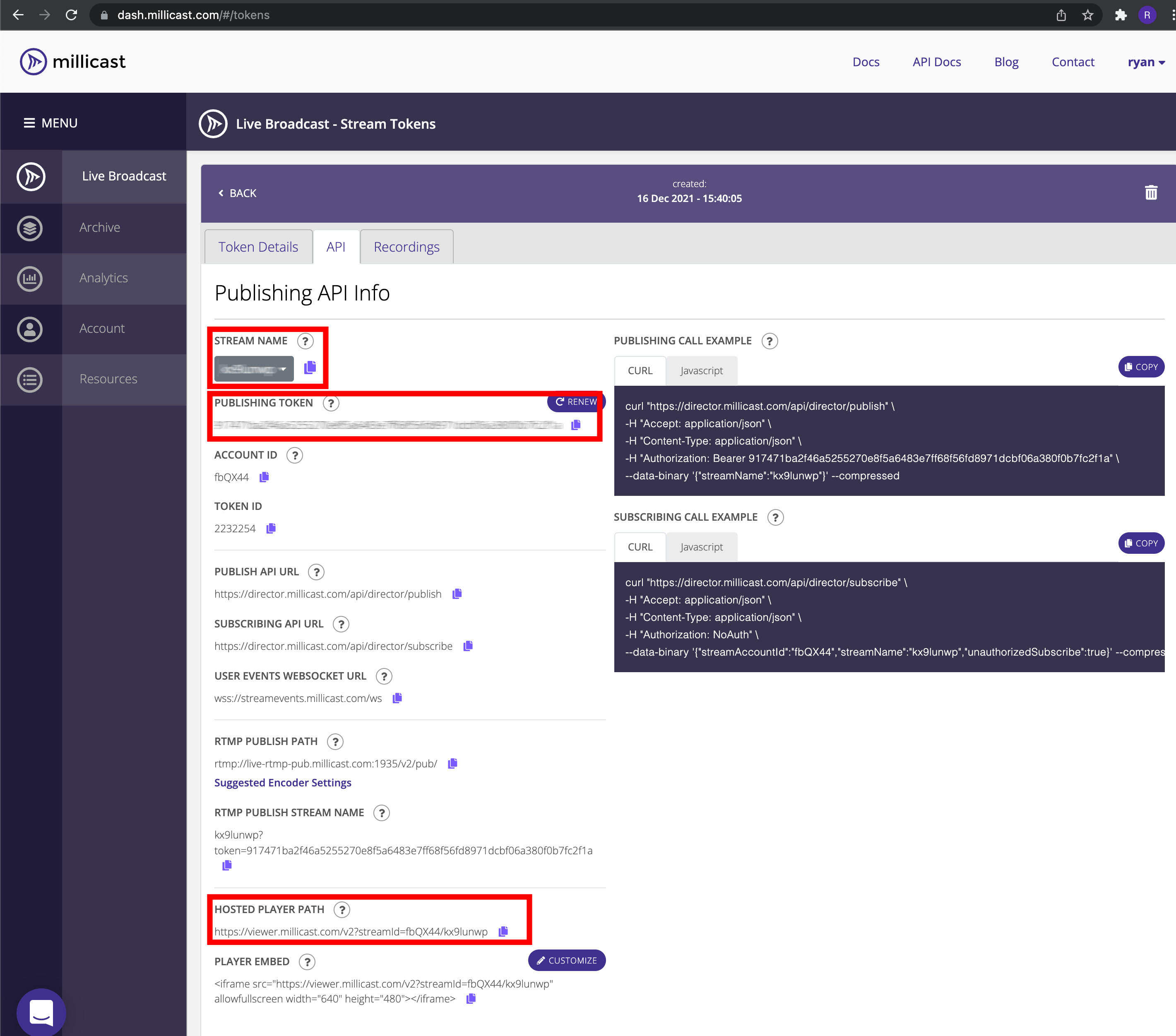The image size is (1176, 1036).
Task: Open help for Subscribing Call Example
Action: tap(776, 518)
